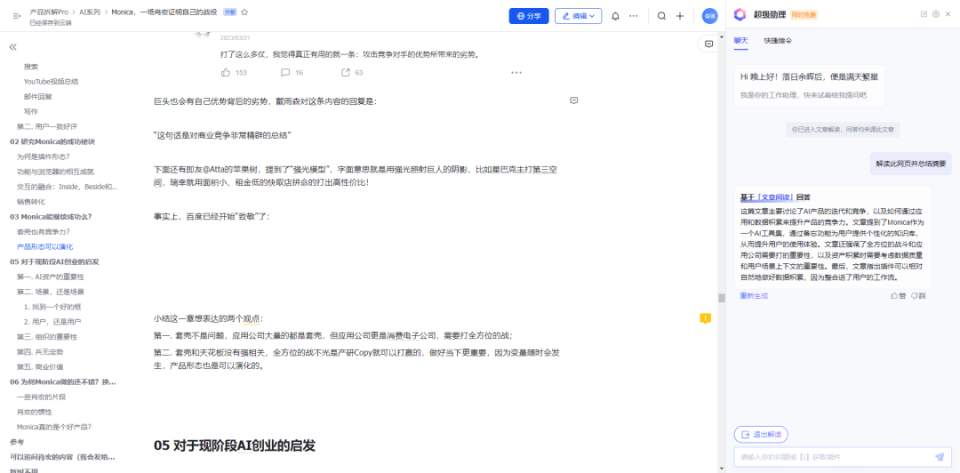
Task: Share the quoted post with 63 shares
Action: click(x=345, y=72)
